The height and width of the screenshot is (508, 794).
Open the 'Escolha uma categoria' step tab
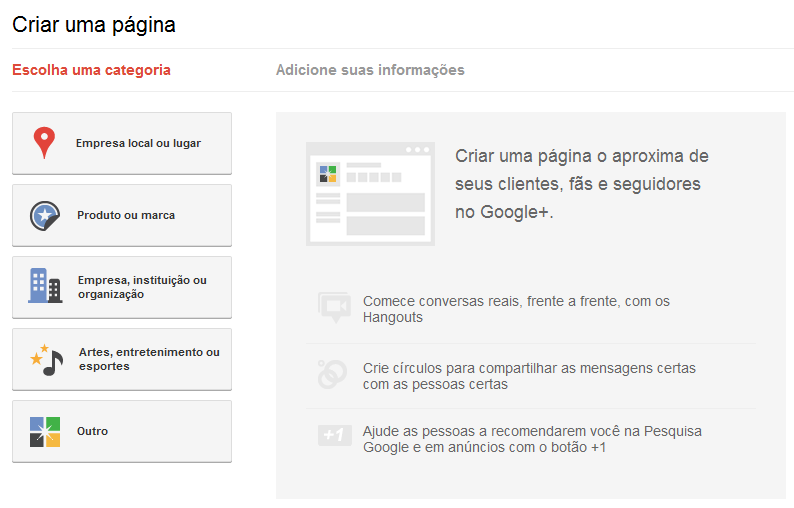click(x=91, y=70)
